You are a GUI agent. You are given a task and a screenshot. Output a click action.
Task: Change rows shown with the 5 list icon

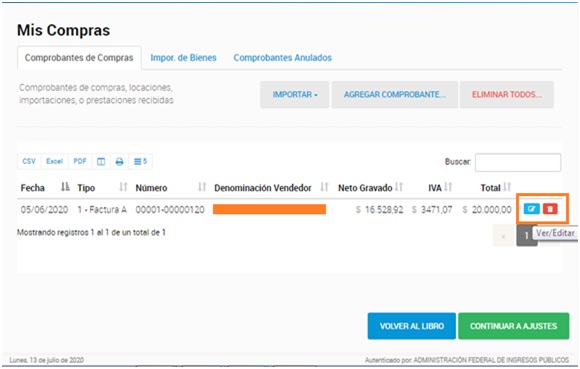pyautogui.click(x=141, y=162)
